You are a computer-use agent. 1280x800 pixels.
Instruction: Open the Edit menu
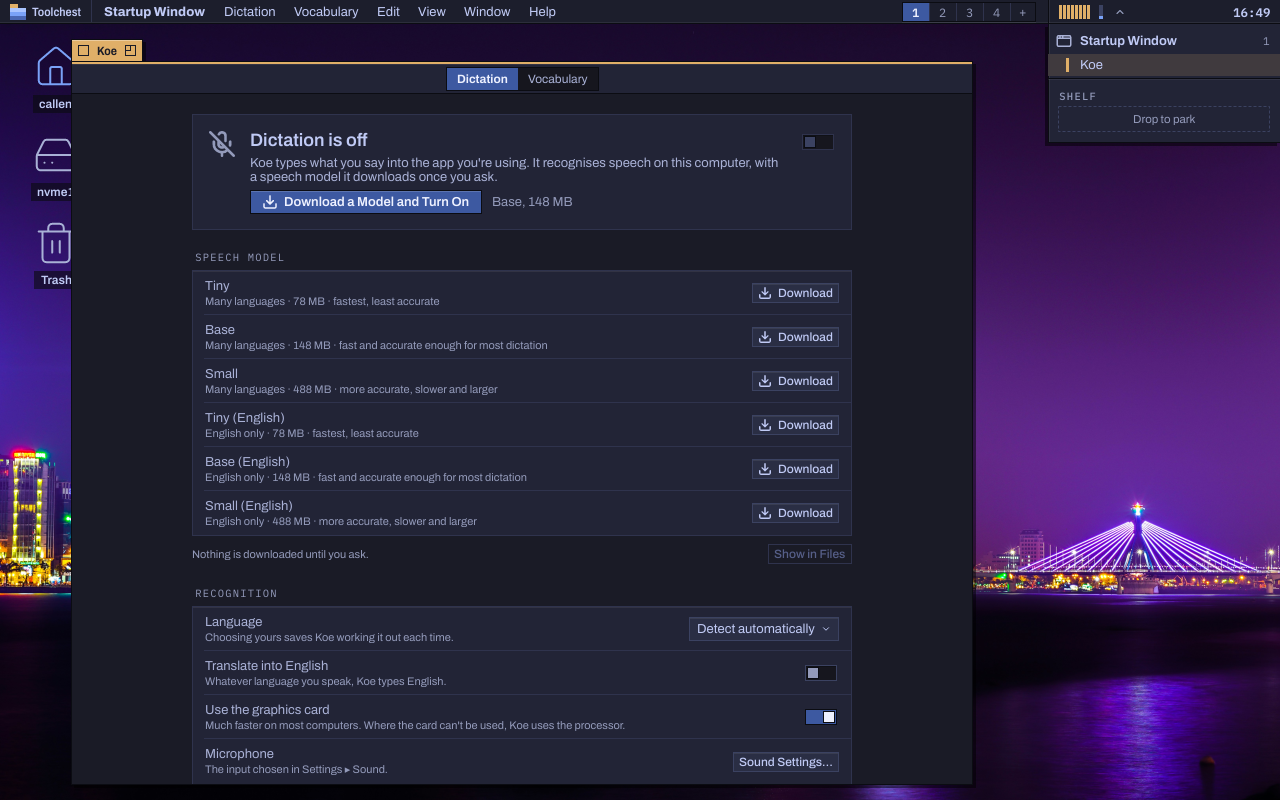coord(389,12)
